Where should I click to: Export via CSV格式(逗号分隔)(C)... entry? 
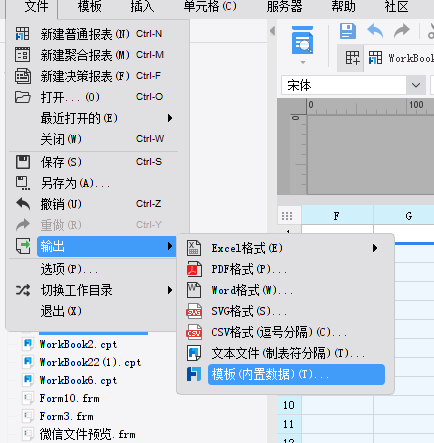[x=285, y=332]
